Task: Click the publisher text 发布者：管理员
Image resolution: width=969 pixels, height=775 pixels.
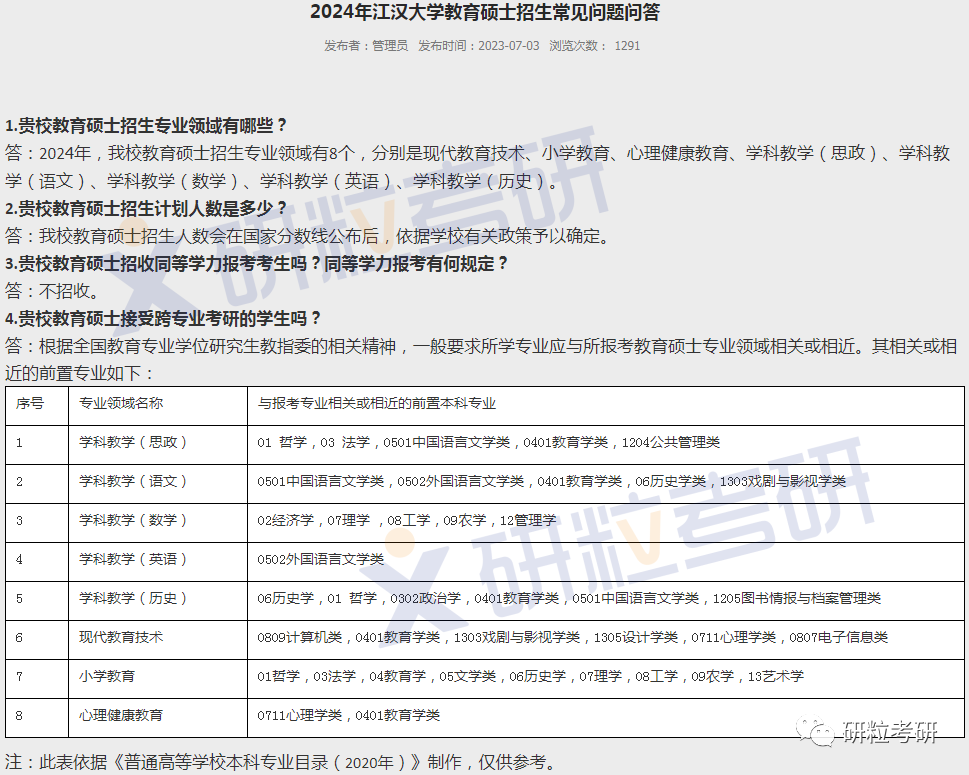Action: 366,46
